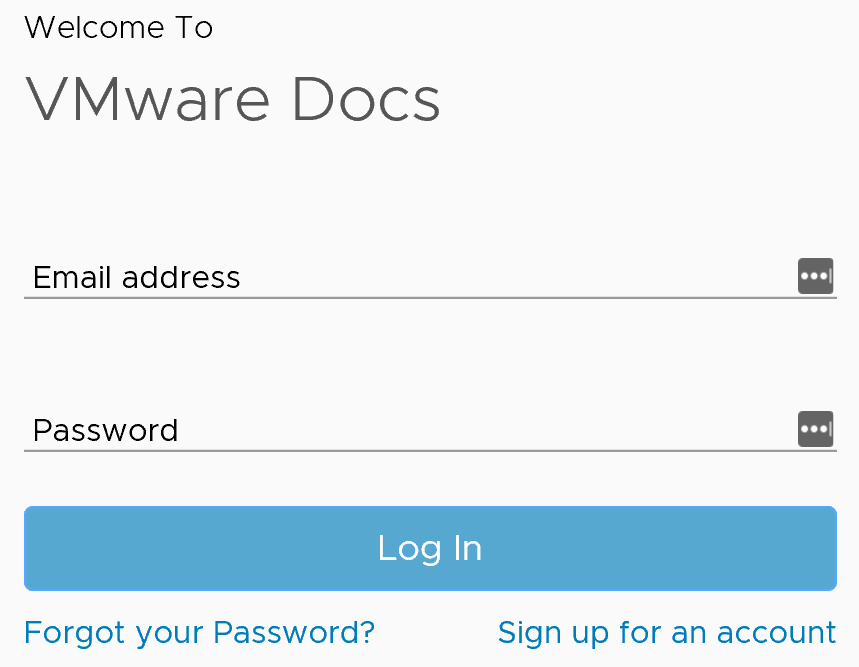The width and height of the screenshot is (859, 667).
Task: Show autofill options via Password field dots icon
Action: [815, 429]
